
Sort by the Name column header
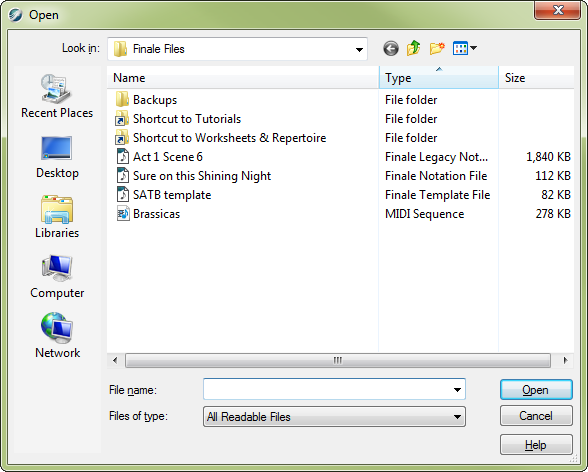(243, 78)
